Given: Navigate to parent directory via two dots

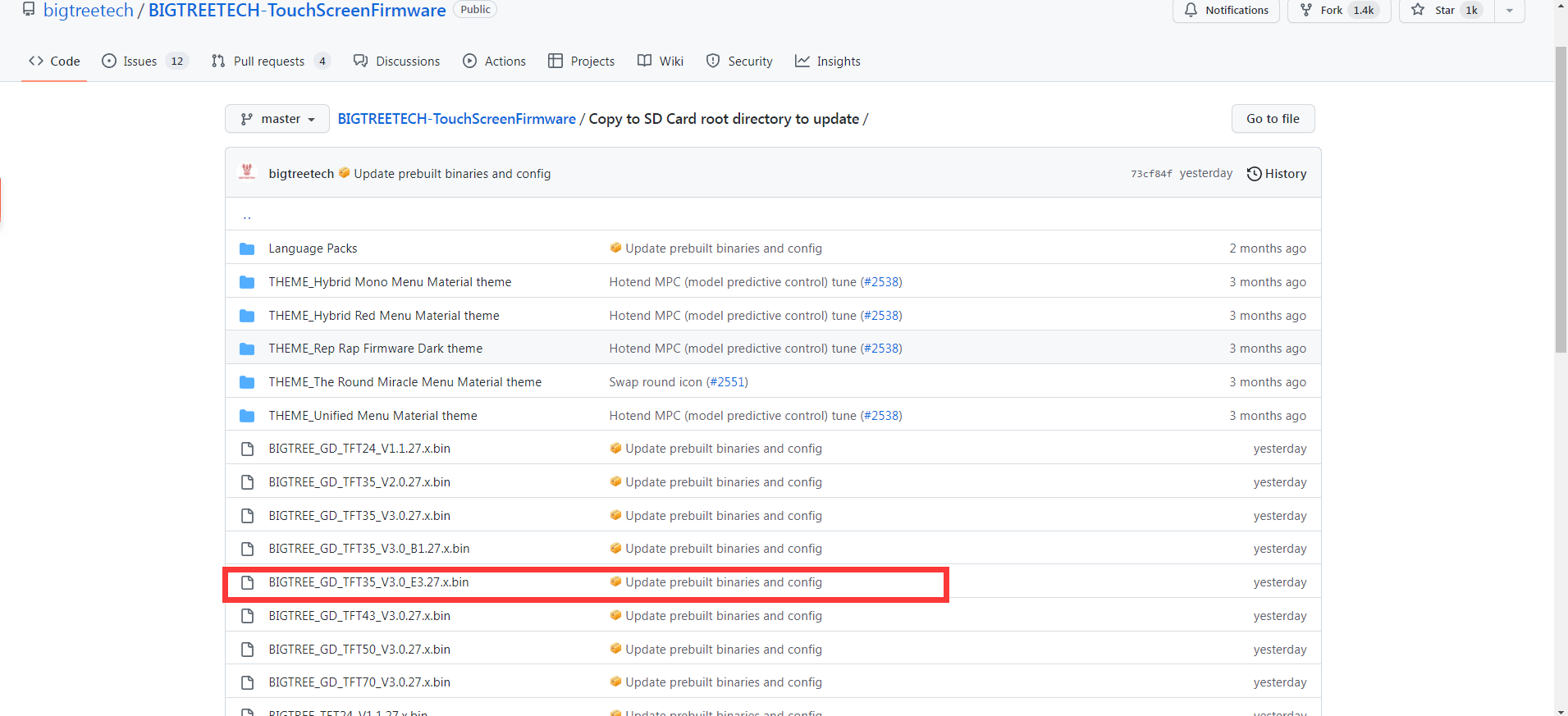Looking at the screenshot, I should pyautogui.click(x=247, y=216).
